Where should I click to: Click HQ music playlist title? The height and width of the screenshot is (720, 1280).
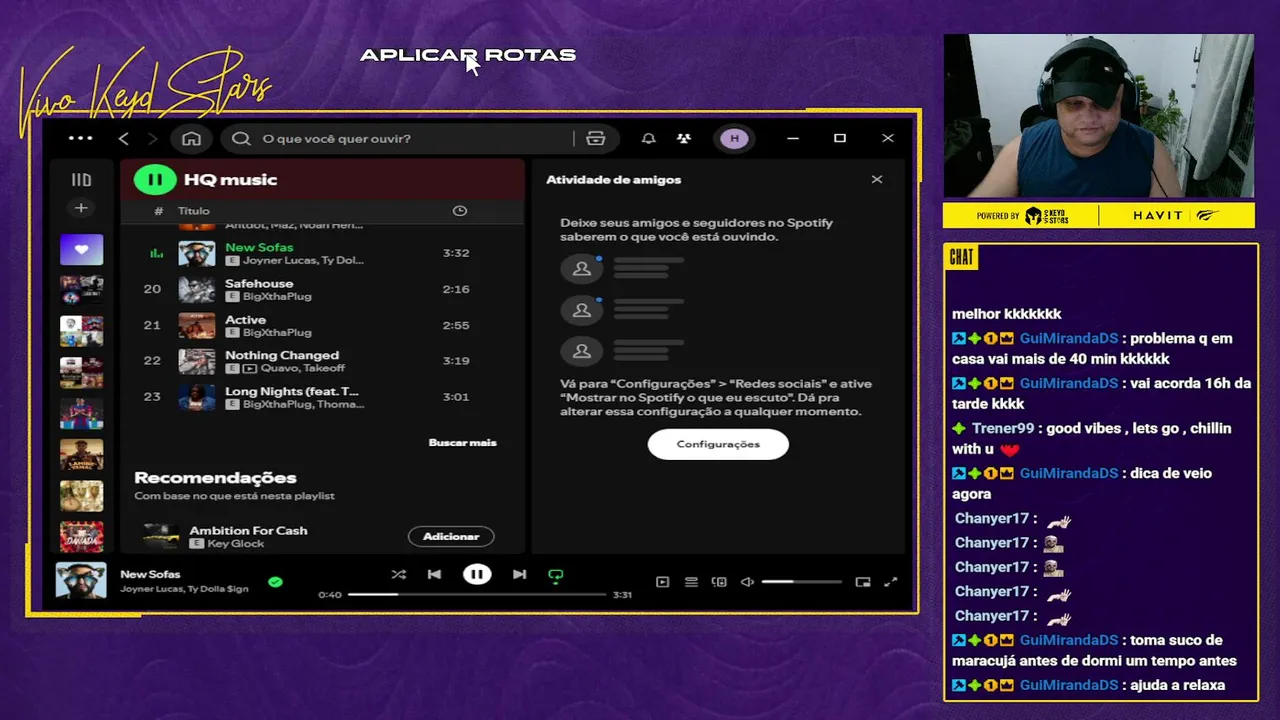point(230,180)
